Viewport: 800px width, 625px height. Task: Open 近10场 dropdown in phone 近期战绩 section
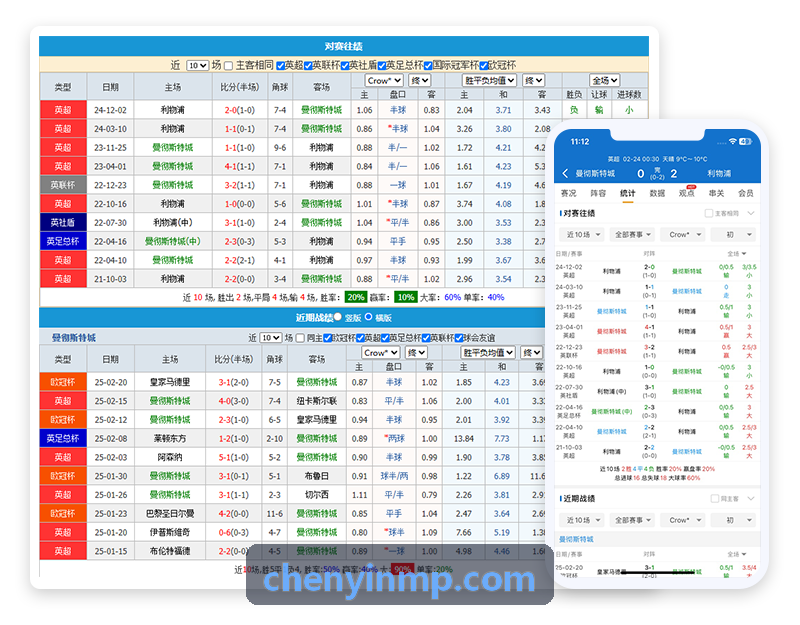[583, 520]
